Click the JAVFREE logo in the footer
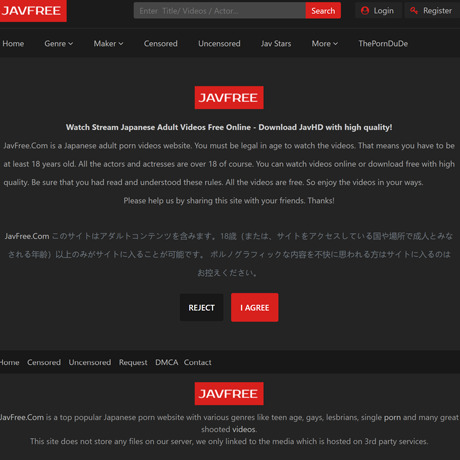Viewport: 460px width, 460px height. point(229,394)
